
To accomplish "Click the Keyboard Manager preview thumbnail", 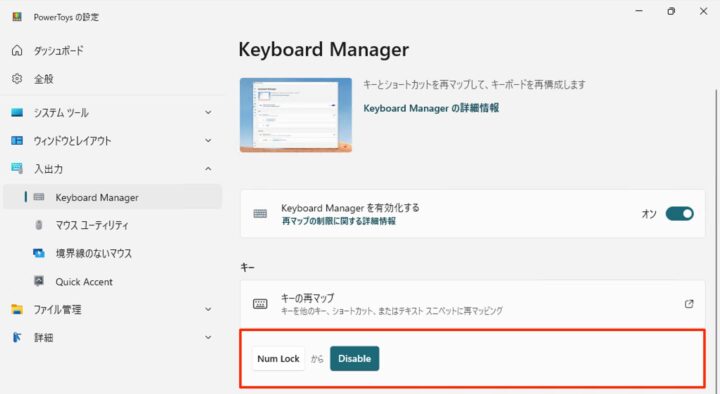I will click(x=296, y=115).
